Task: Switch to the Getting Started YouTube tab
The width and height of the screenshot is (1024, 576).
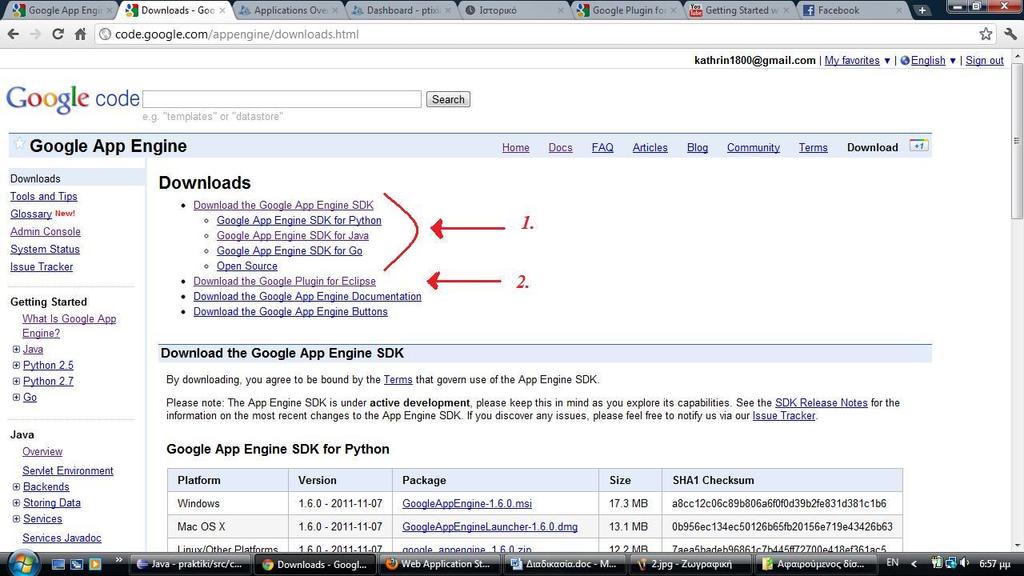Action: point(739,10)
